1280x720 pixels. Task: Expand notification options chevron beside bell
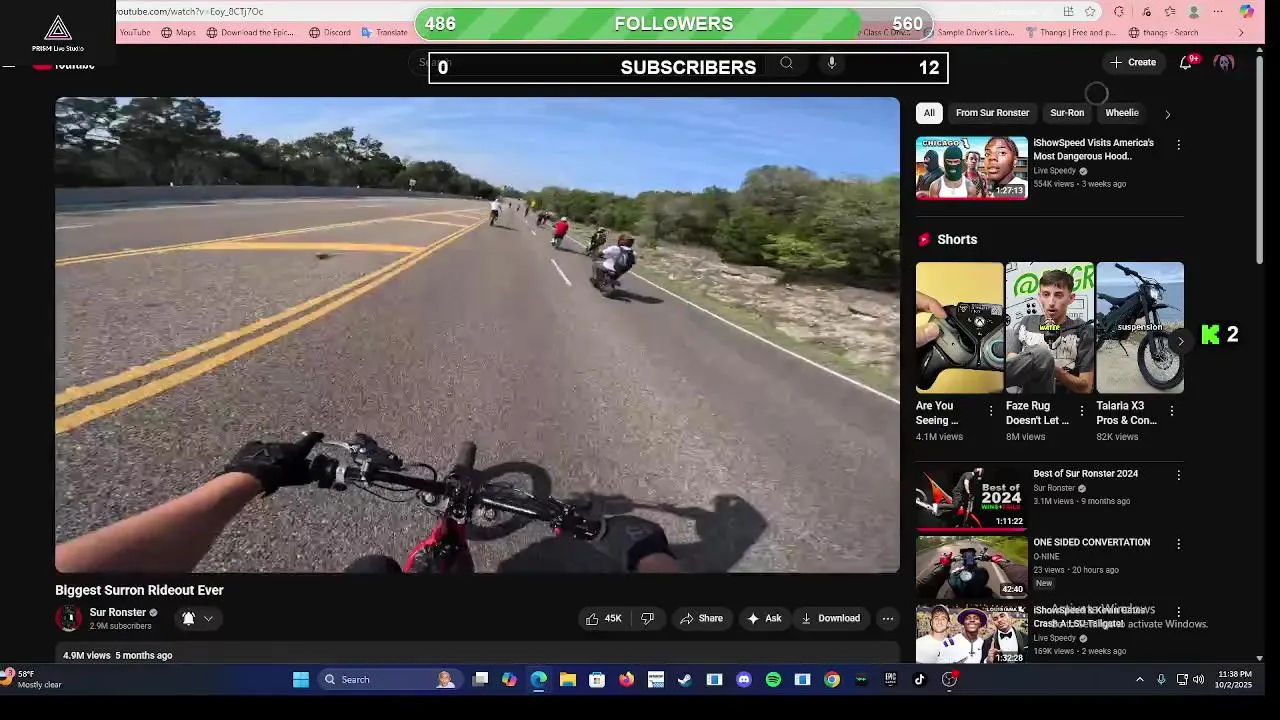tap(208, 618)
